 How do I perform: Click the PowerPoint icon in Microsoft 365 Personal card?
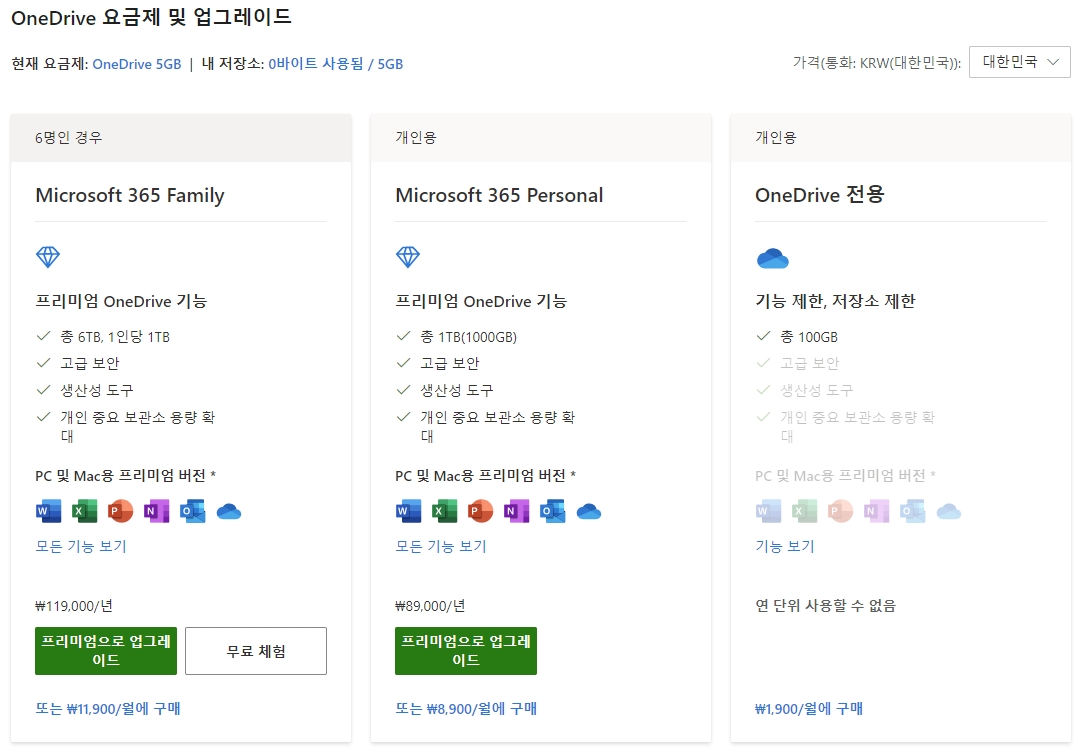[480, 511]
